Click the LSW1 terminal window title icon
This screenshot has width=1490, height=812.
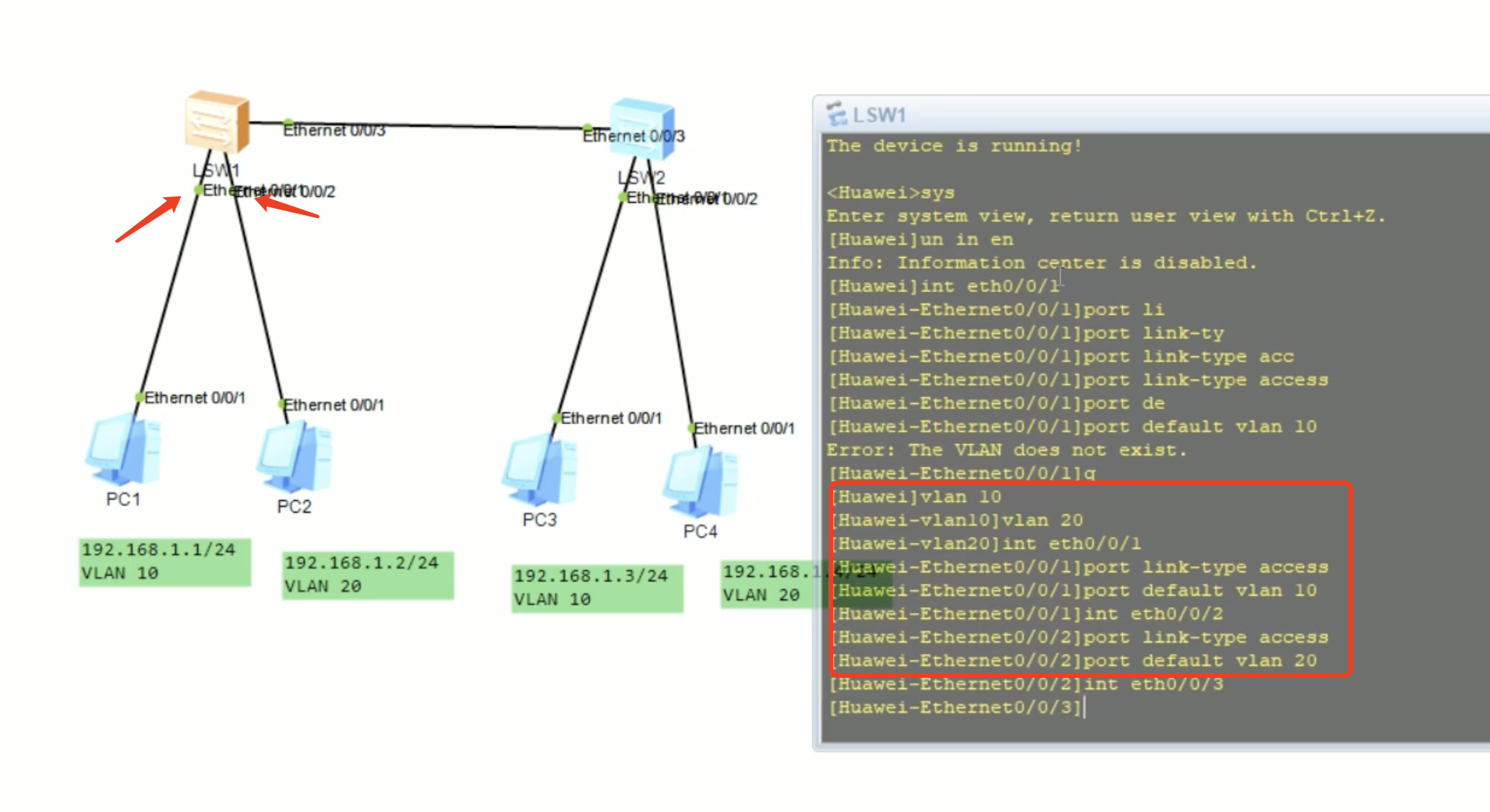(836, 115)
